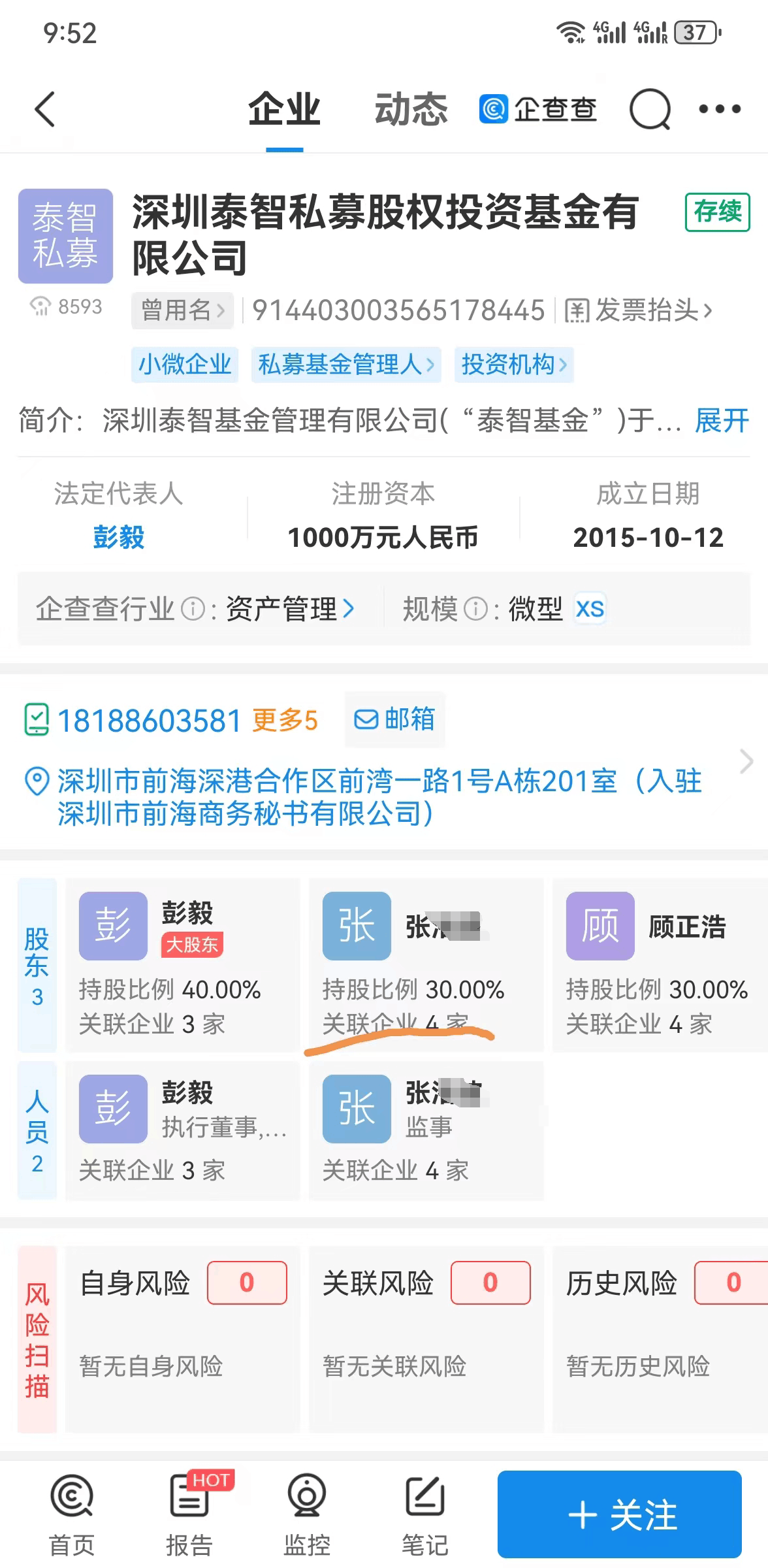Tap the 顾 avatar for 顾正浩

click(x=600, y=926)
